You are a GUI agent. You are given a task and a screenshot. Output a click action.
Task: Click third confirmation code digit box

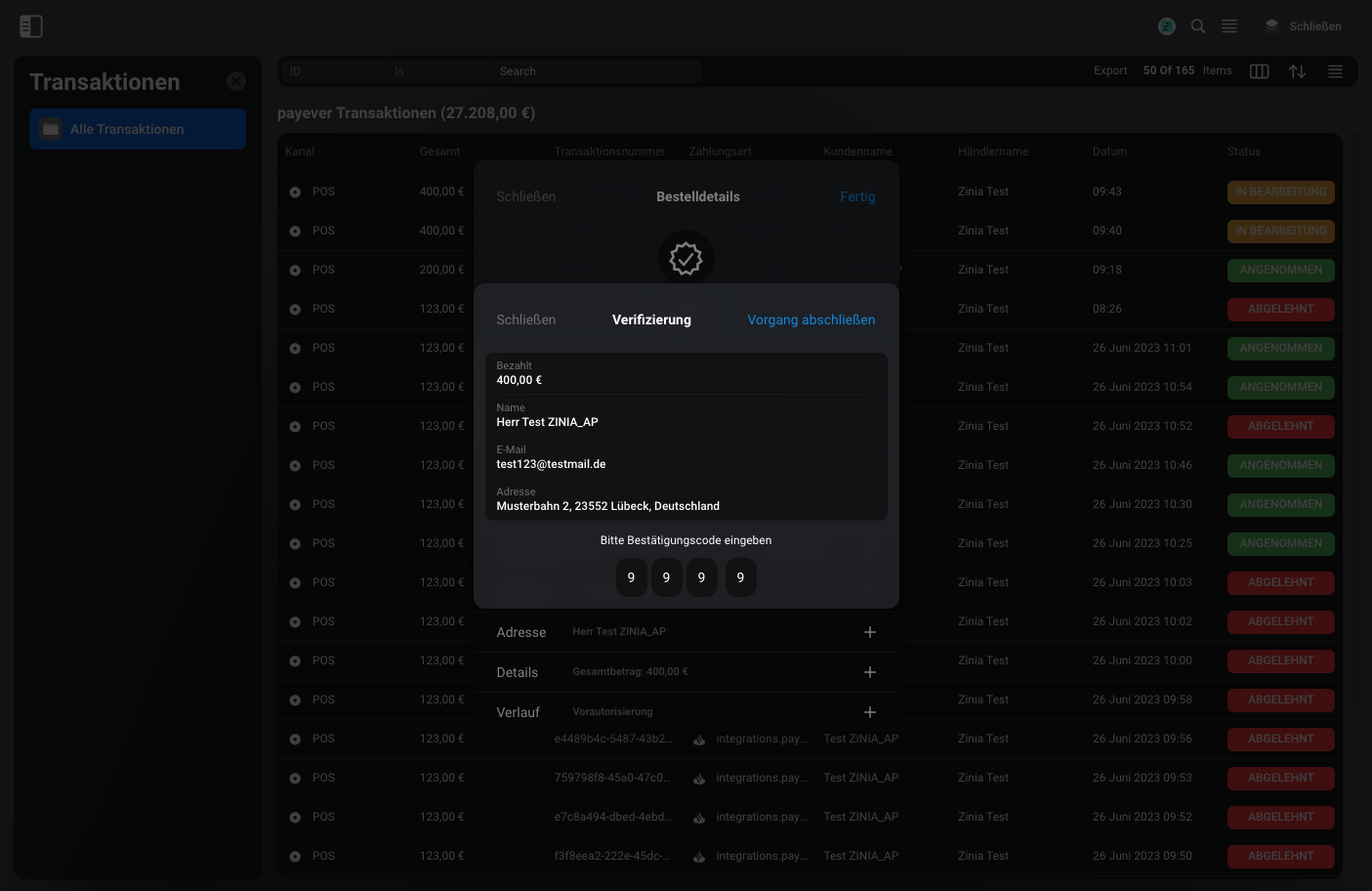point(702,577)
